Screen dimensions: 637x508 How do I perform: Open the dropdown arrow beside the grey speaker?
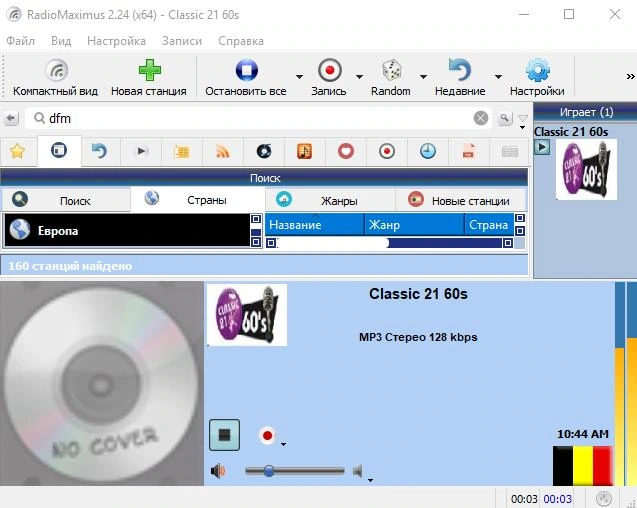pyautogui.click(x=370, y=480)
